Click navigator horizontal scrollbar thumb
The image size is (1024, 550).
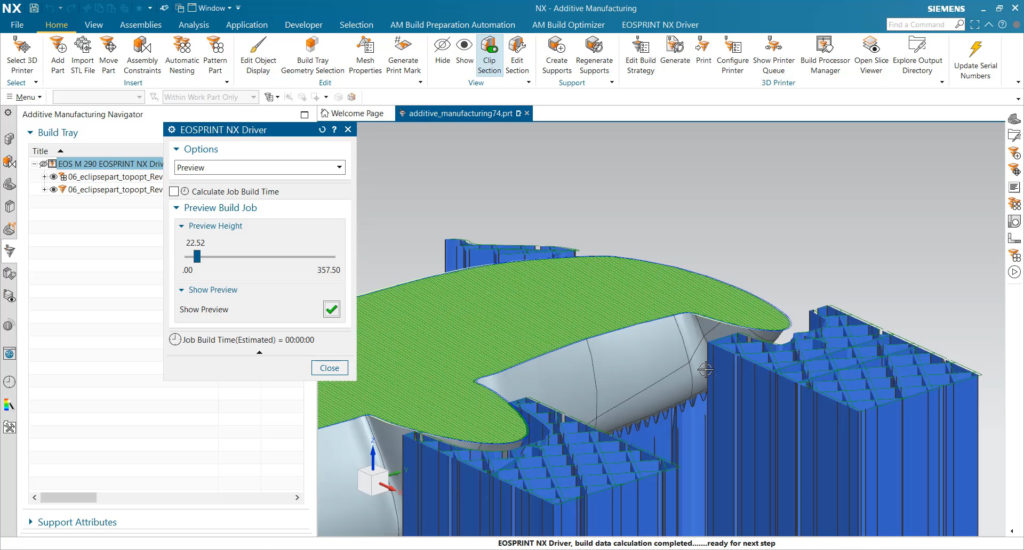69,498
